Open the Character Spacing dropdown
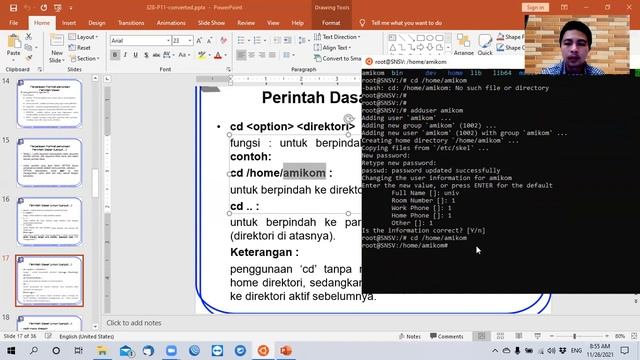The width and height of the screenshot is (640, 360). pyautogui.click(x=169, y=55)
